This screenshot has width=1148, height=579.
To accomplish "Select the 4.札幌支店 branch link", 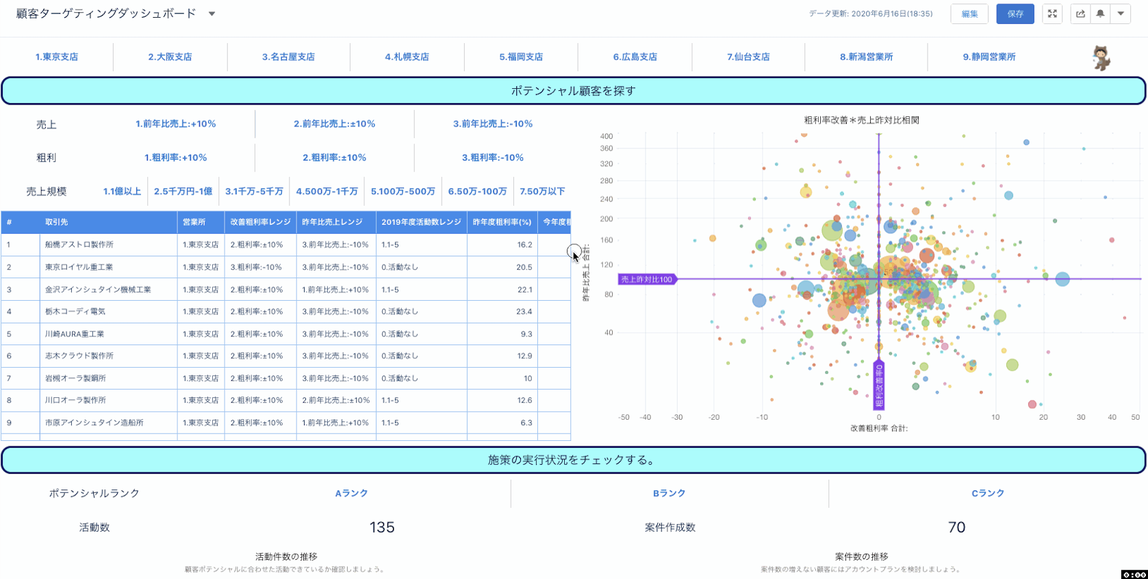I will coord(406,56).
